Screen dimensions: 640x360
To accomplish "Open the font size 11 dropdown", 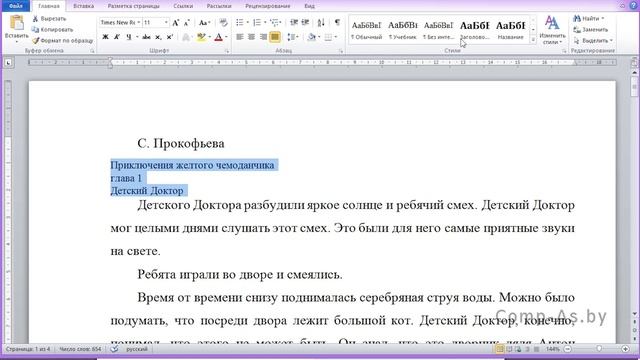I will (x=166, y=22).
